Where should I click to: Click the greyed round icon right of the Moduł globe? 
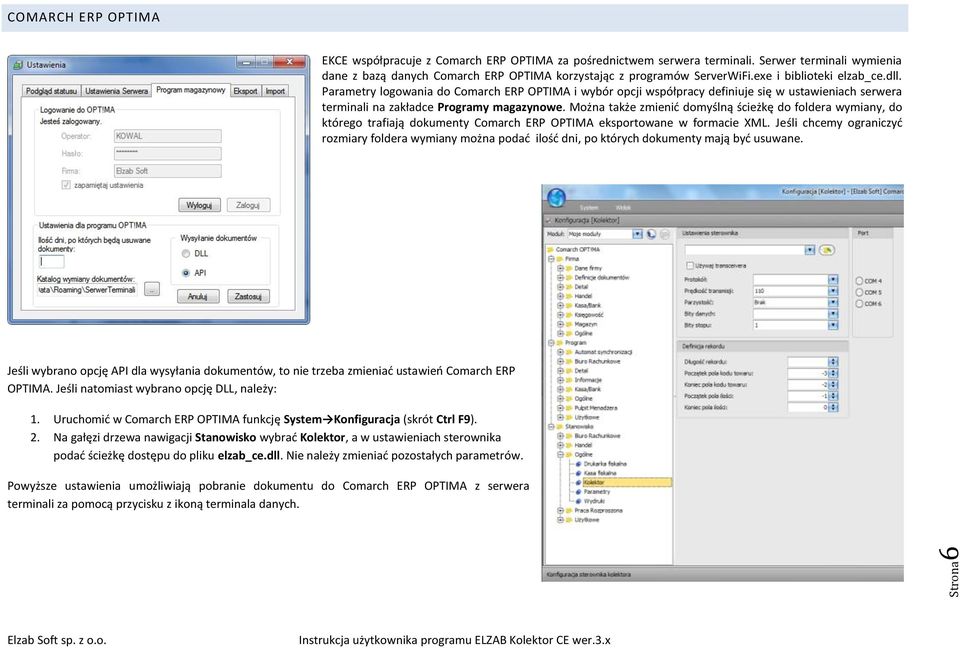[665, 234]
